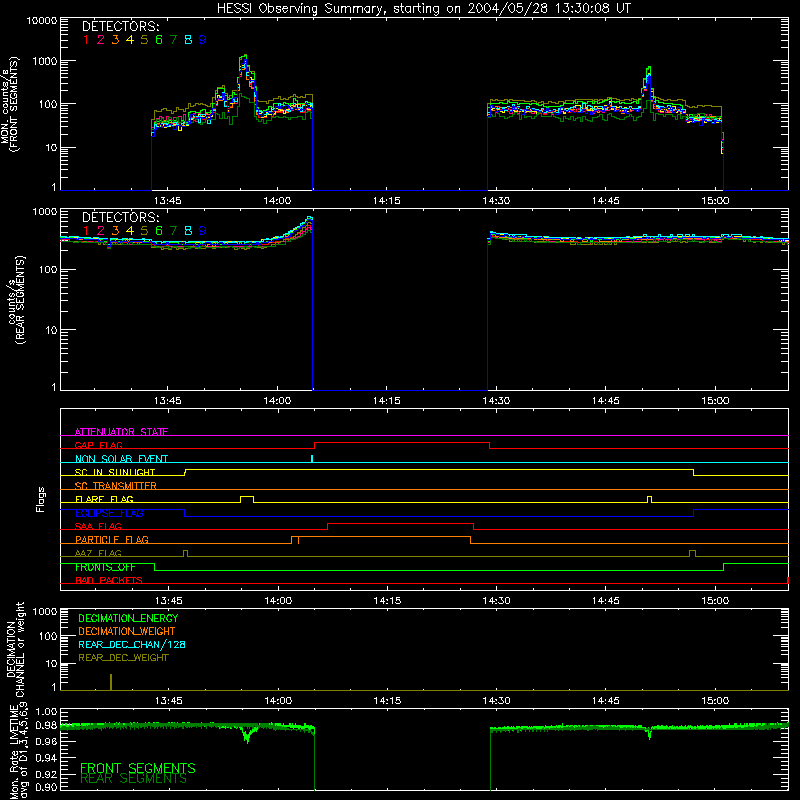Select the DECIMATION_WEIGHT legend entry

point(127,631)
